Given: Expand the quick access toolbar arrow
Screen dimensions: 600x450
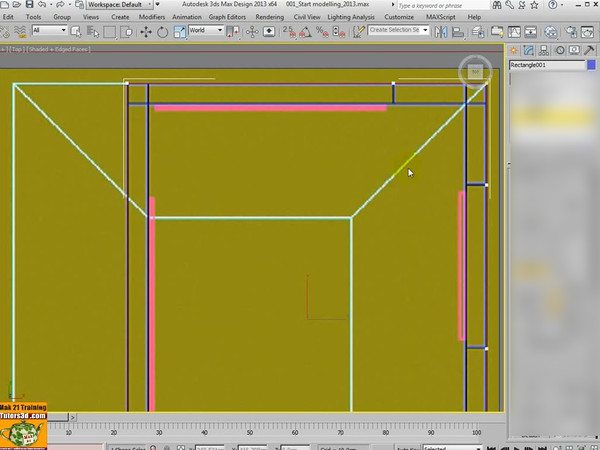Looking at the screenshot, I should click(x=157, y=5).
